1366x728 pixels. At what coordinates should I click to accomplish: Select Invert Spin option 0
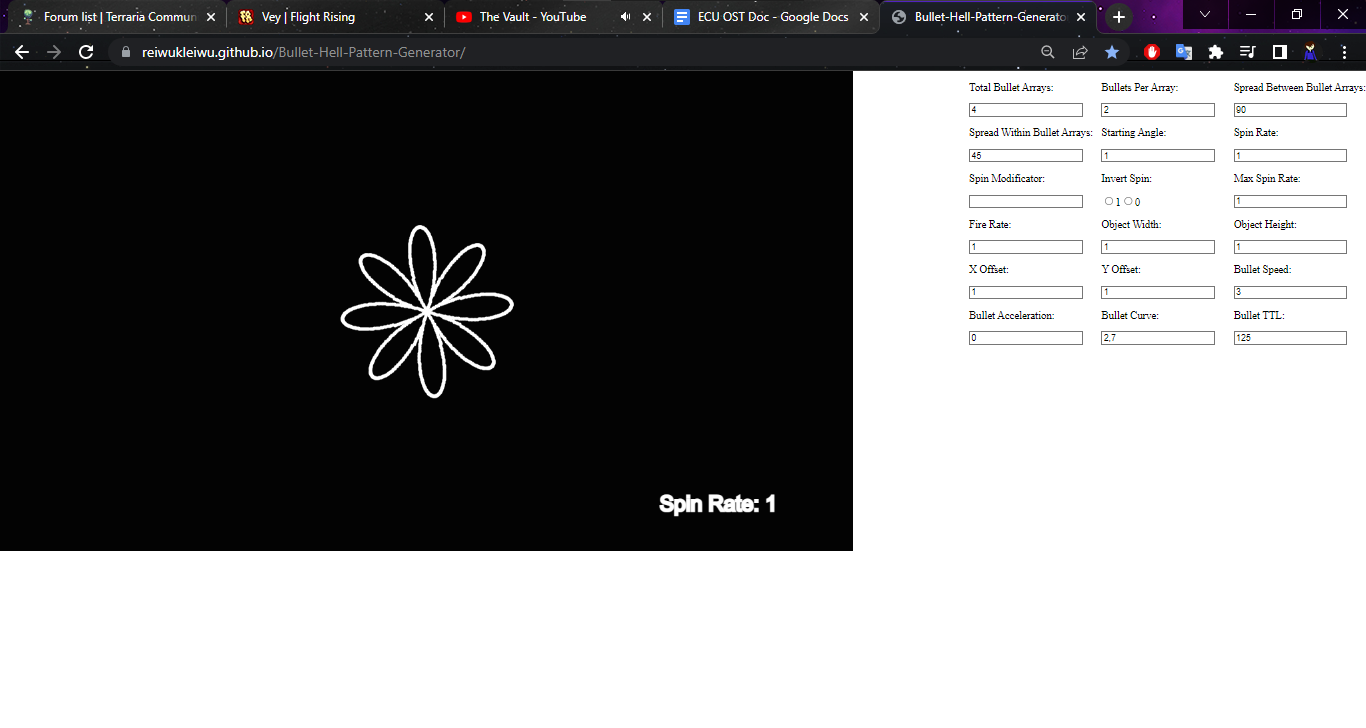point(1128,201)
